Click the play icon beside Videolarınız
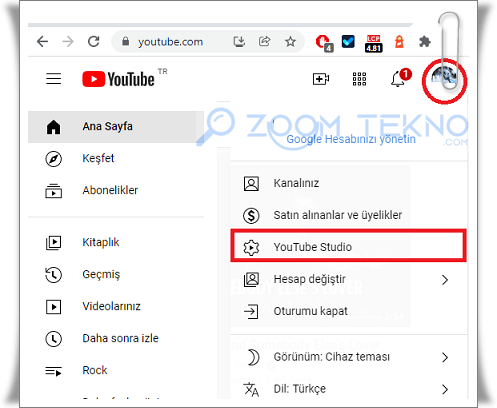The image size is (497, 408). click(53, 307)
